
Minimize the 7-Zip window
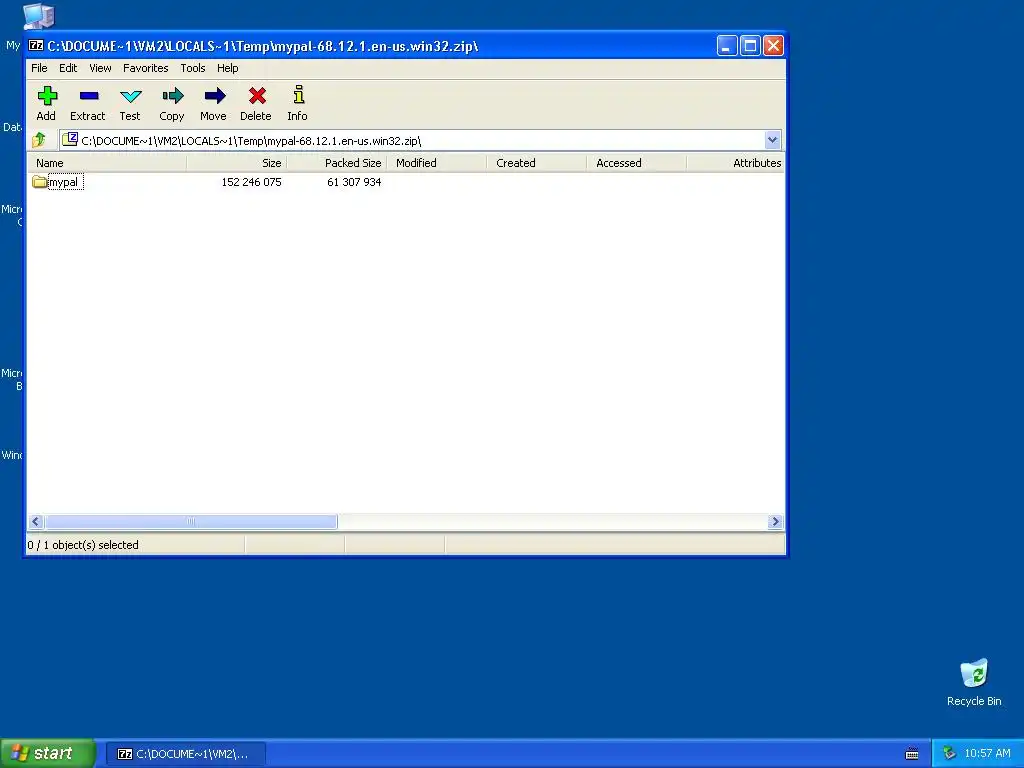[x=727, y=46]
